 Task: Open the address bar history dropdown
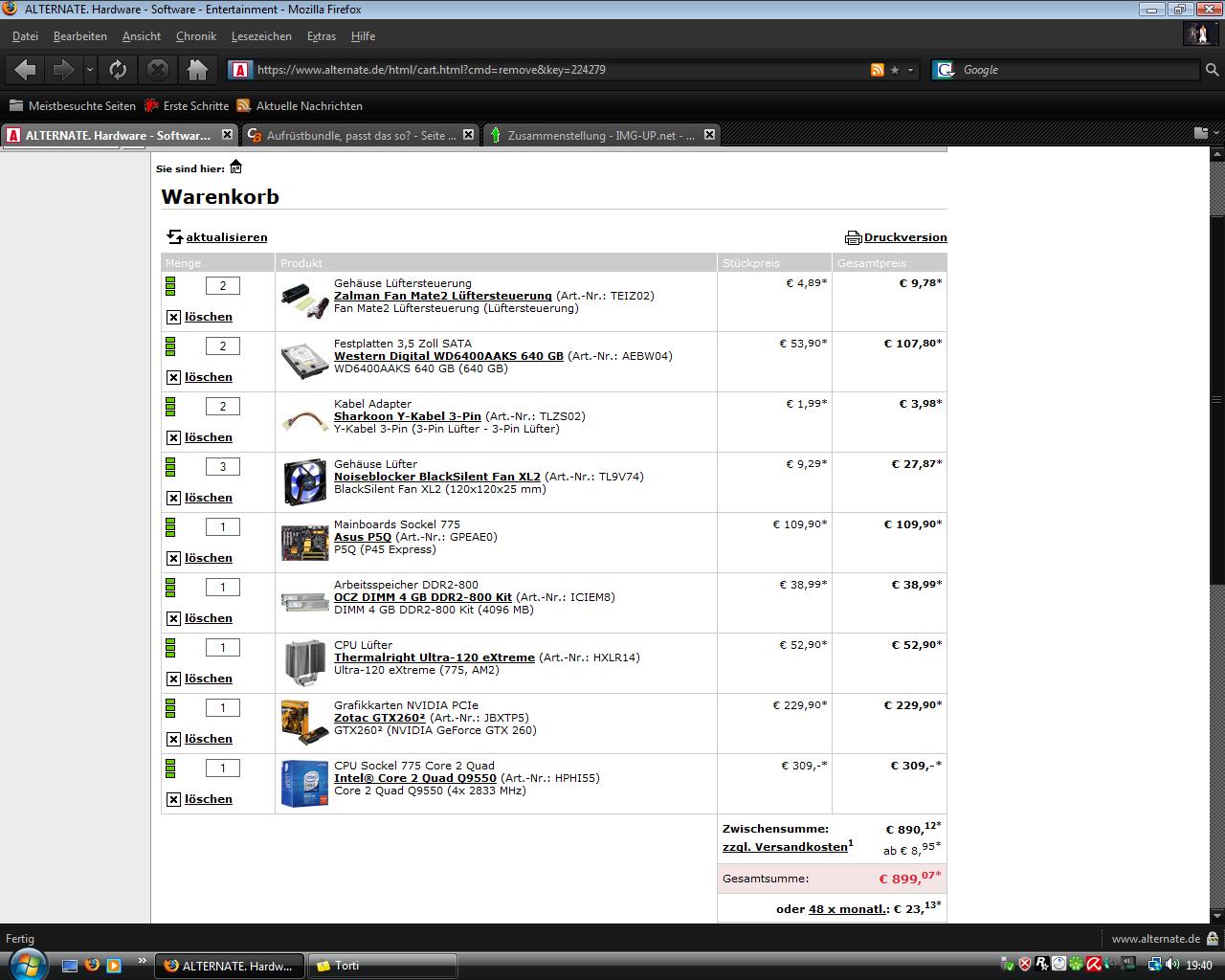coord(910,70)
